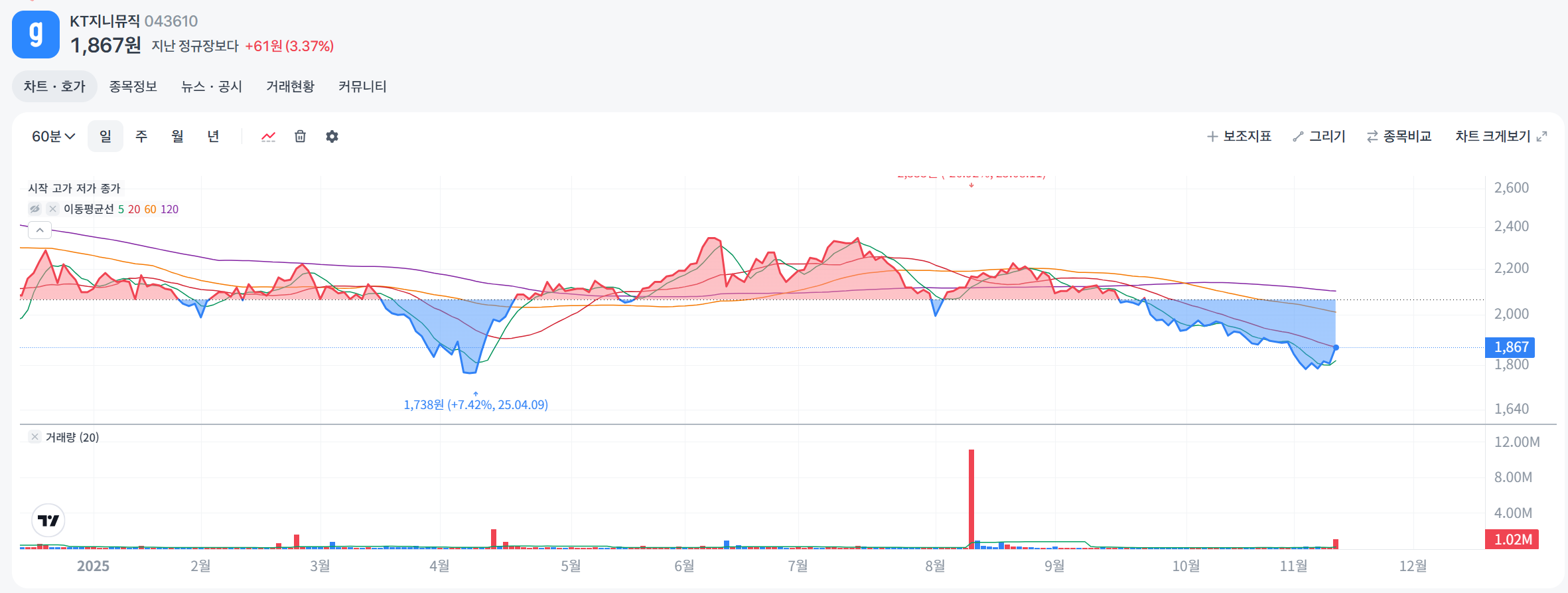The height and width of the screenshot is (593, 1568).
Task: Select the 년 period tab
Action: coord(213,136)
